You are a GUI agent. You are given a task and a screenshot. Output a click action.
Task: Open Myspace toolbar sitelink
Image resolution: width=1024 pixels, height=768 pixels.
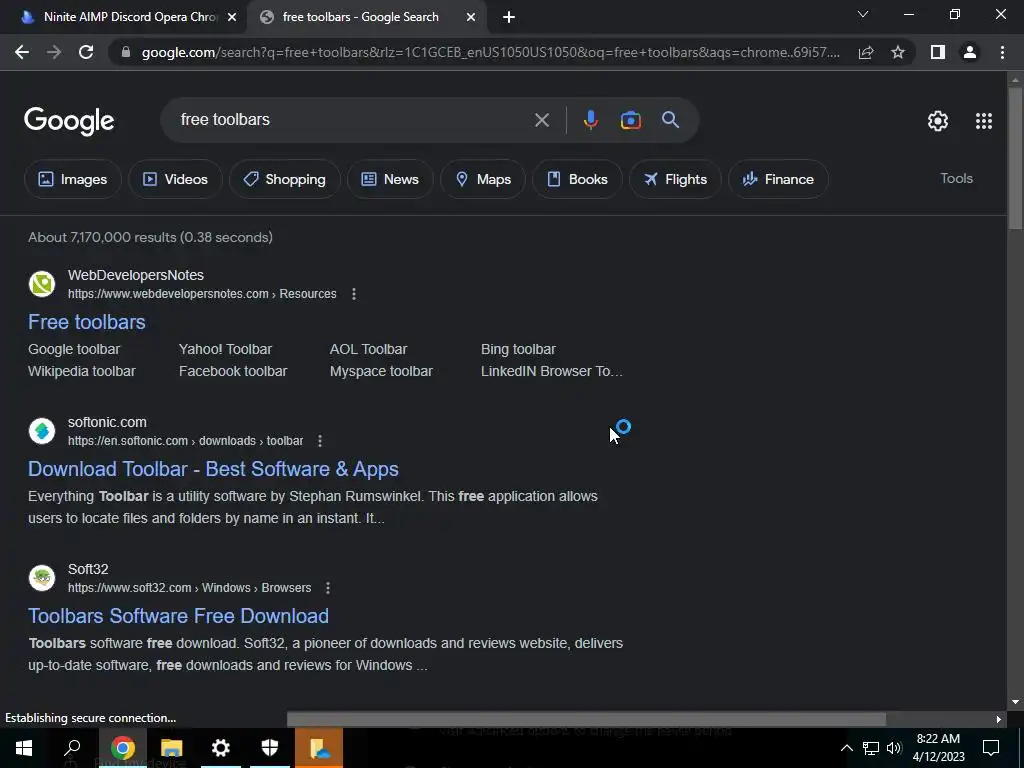tap(381, 371)
